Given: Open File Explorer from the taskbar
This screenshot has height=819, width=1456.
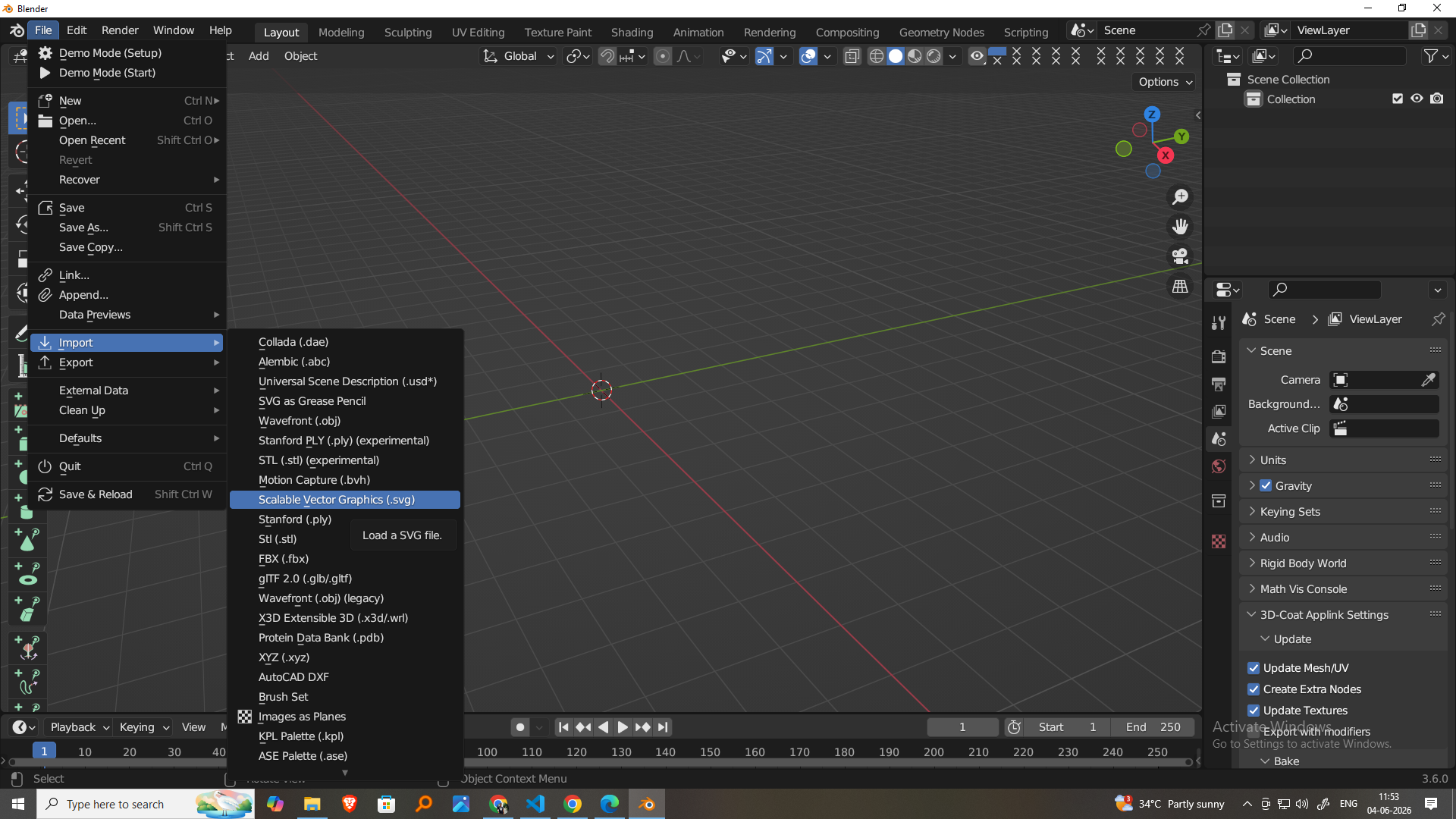Looking at the screenshot, I should (x=312, y=804).
